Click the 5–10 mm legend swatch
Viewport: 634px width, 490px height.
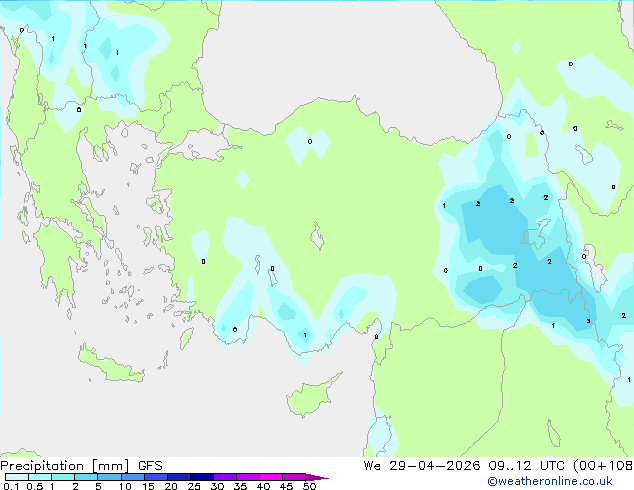click(109, 477)
